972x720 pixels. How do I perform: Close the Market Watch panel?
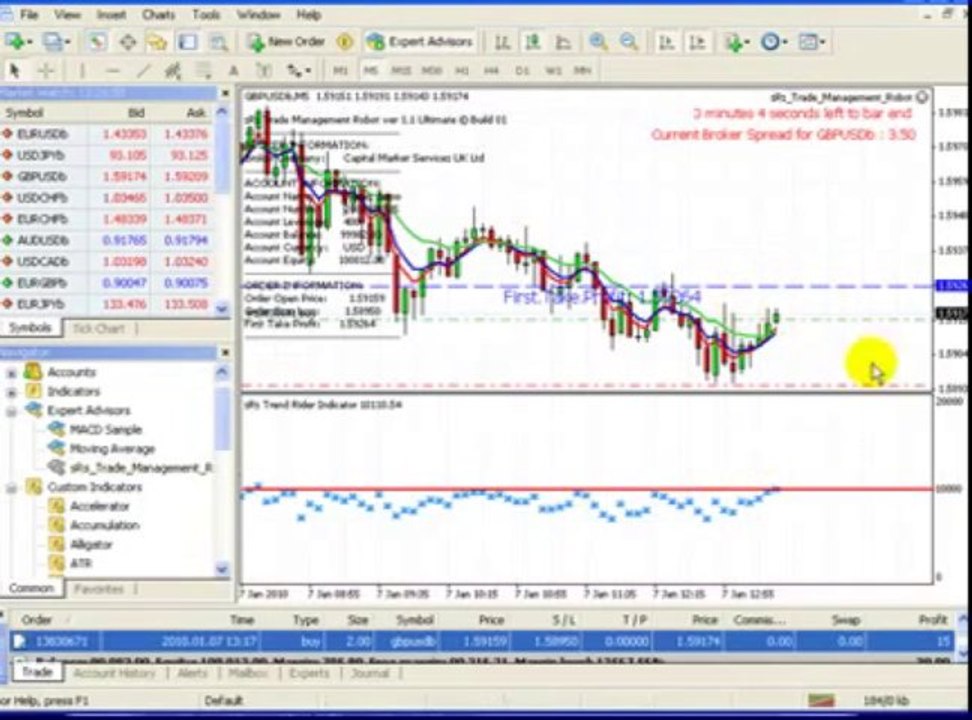tap(226, 94)
